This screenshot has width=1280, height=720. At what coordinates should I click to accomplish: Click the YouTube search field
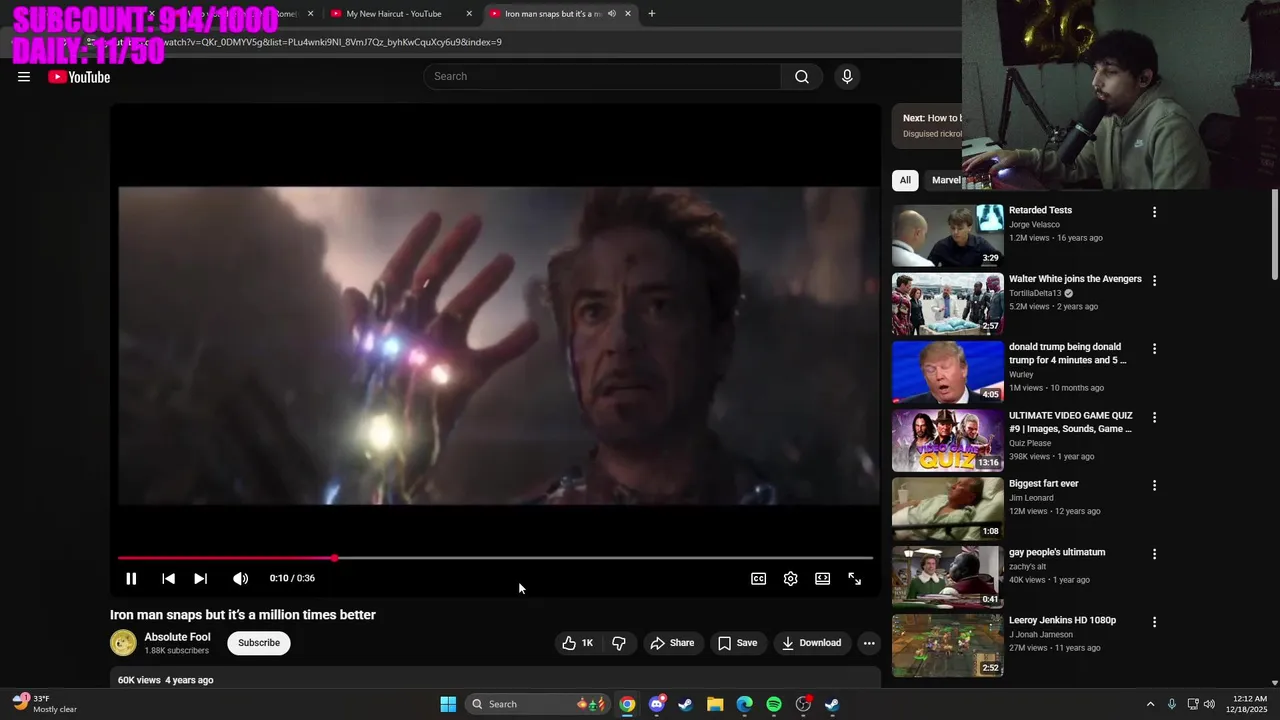pyautogui.click(x=602, y=77)
